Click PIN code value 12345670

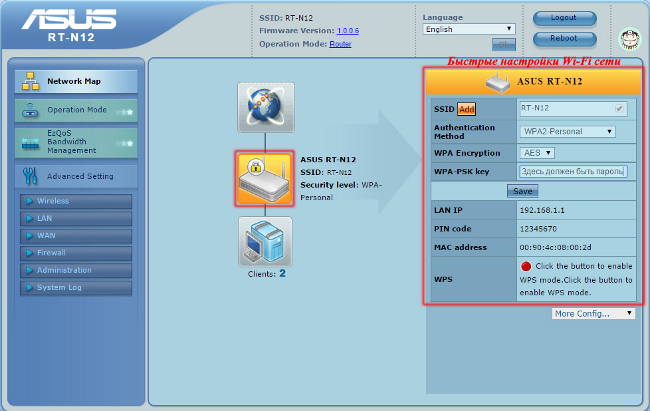[x=538, y=229]
